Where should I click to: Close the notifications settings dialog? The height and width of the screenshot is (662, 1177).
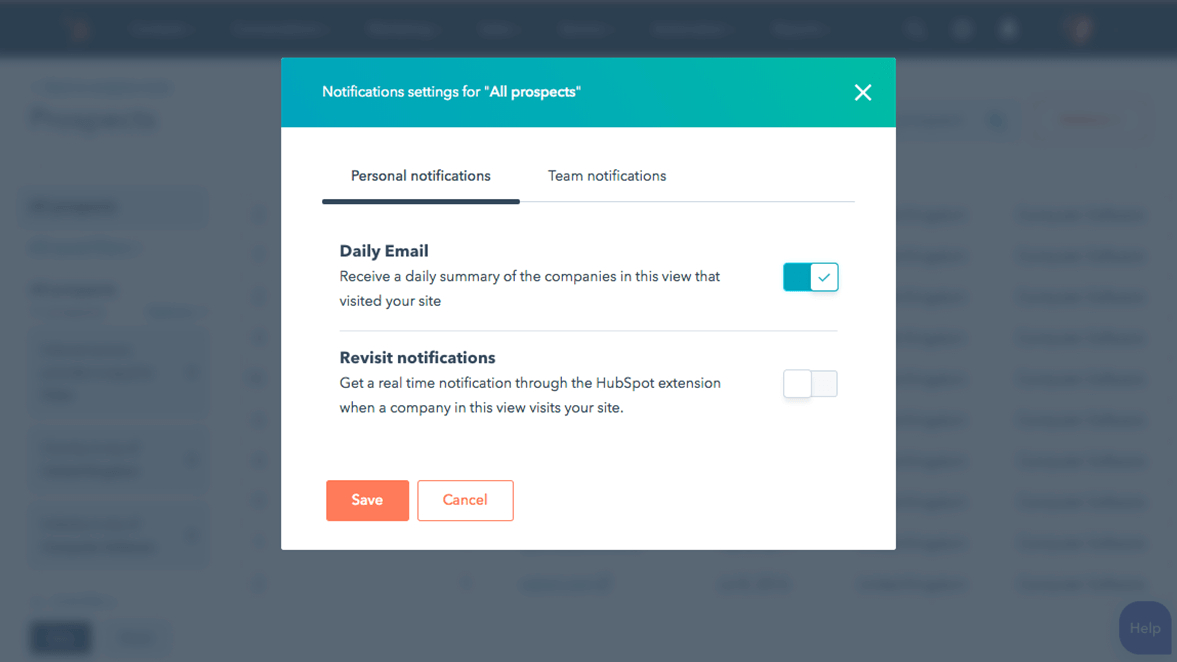point(862,93)
